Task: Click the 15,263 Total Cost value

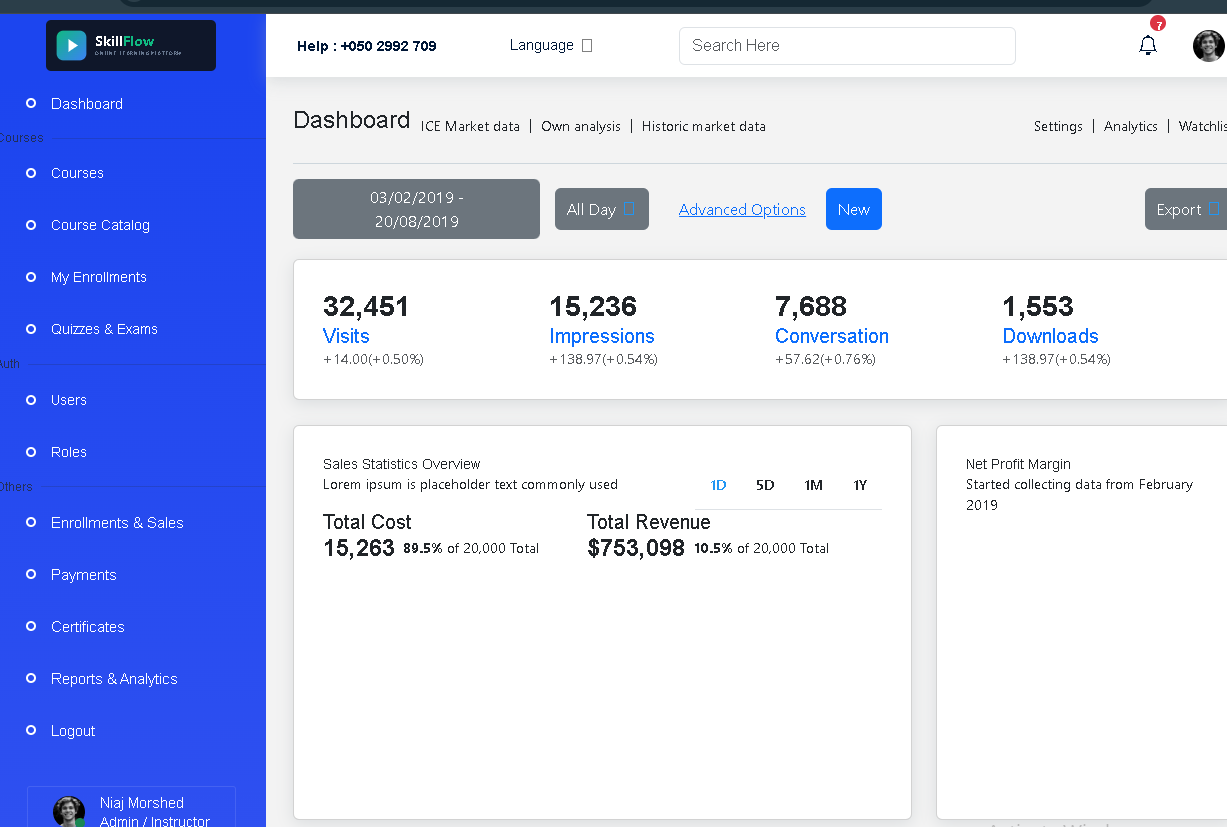Action: click(x=359, y=548)
